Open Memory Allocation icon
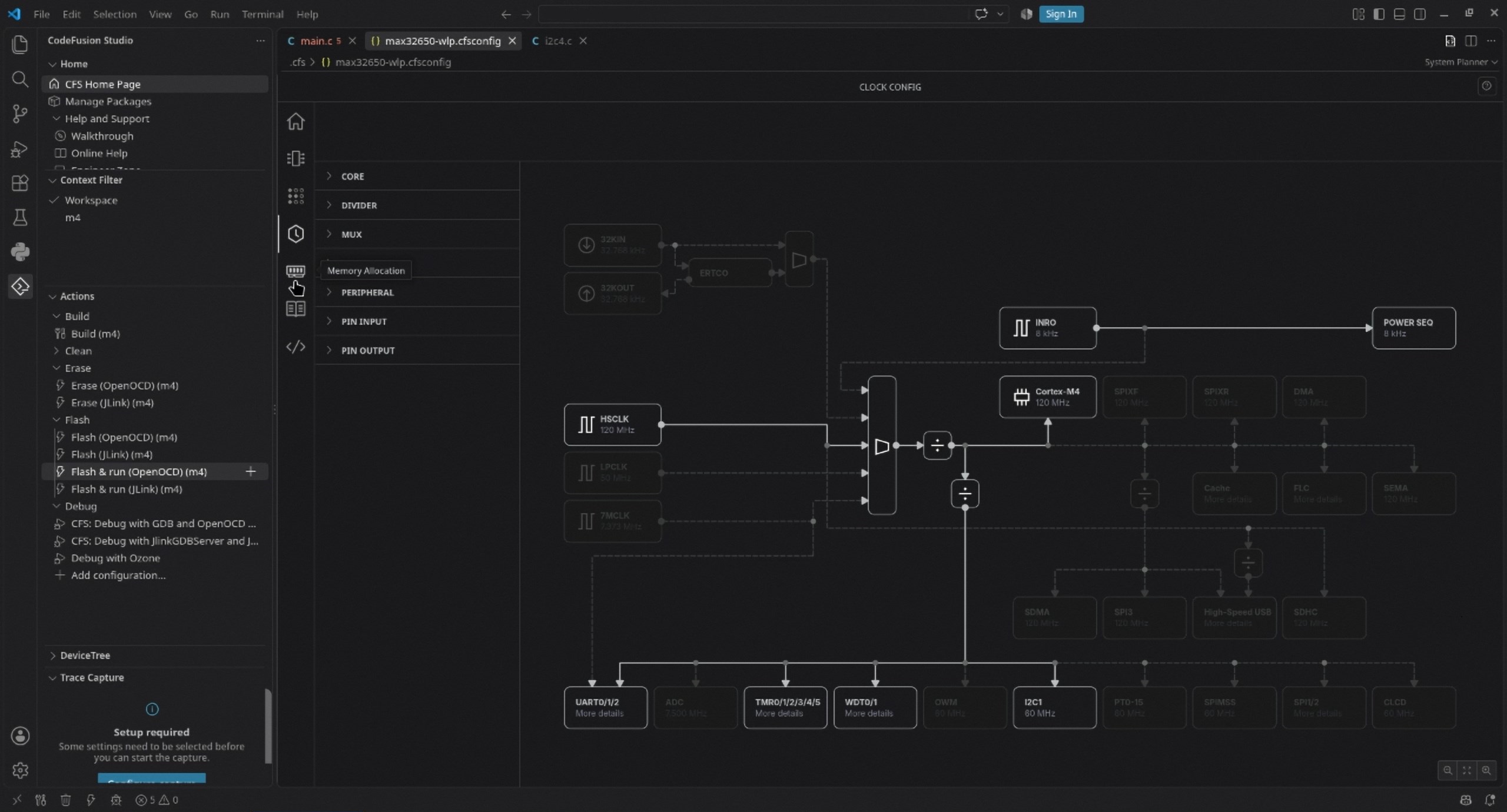 (296, 271)
